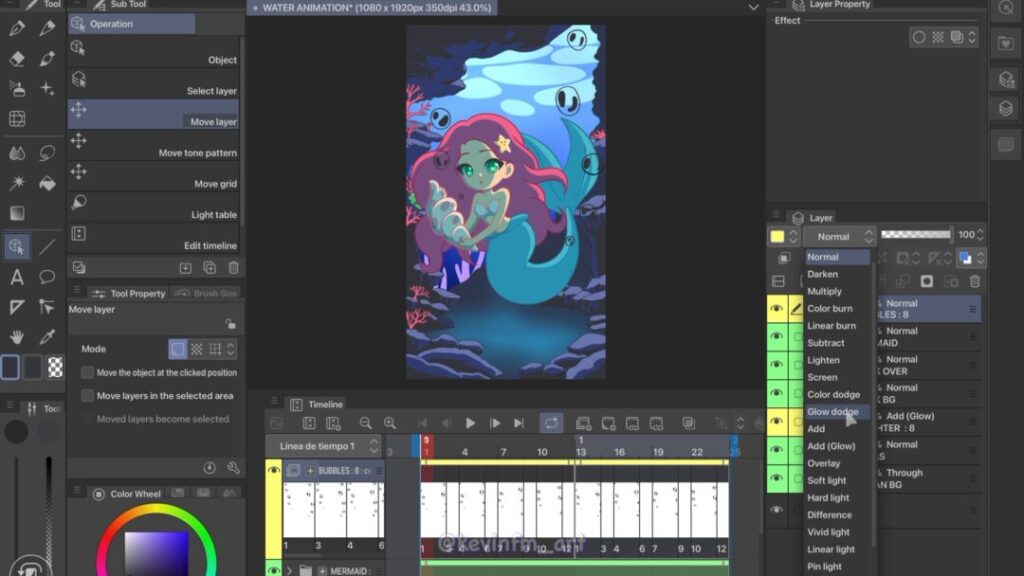Expand the Layer Property effect options
Viewport: 1024px width, 576px height.
[x=972, y=37]
